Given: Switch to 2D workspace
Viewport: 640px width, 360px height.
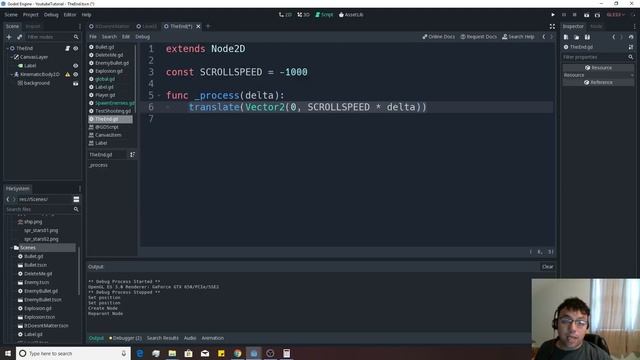Looking at the screenshot, I should pyautogui.click(x=285, y=15).
